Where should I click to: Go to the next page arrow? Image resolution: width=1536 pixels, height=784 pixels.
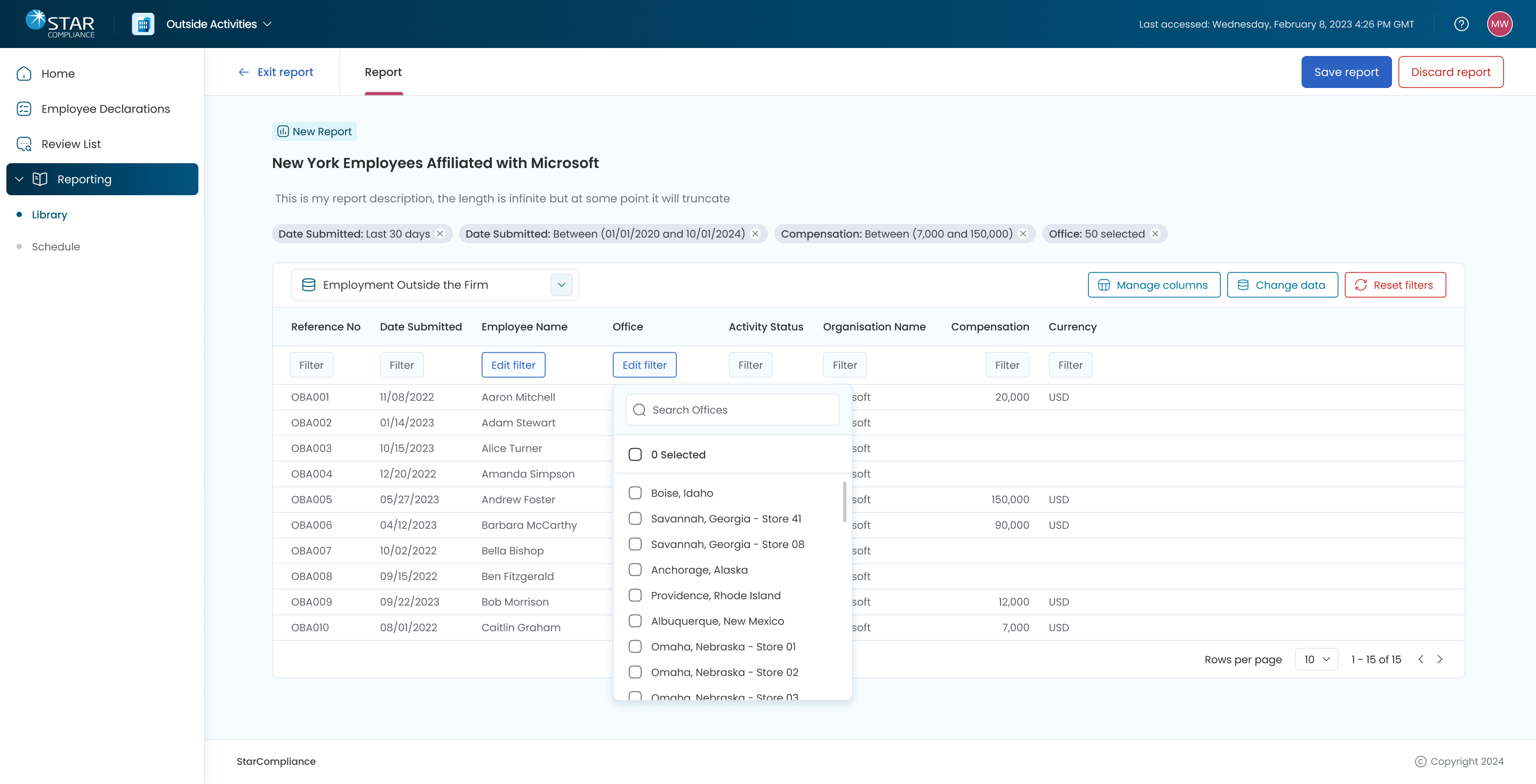click(x=1440, y=659)
